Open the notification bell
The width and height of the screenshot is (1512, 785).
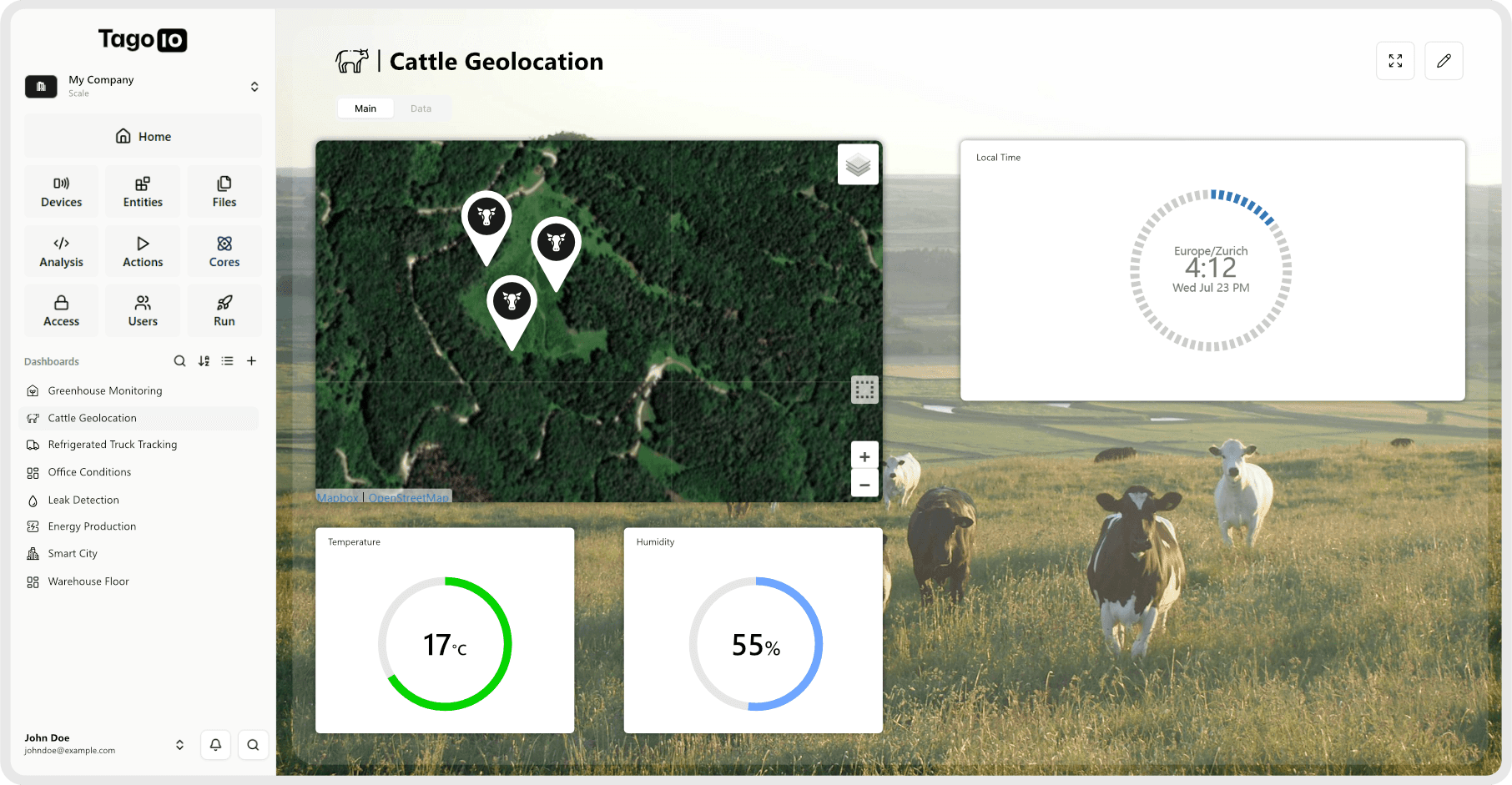[x=215, y=744]
